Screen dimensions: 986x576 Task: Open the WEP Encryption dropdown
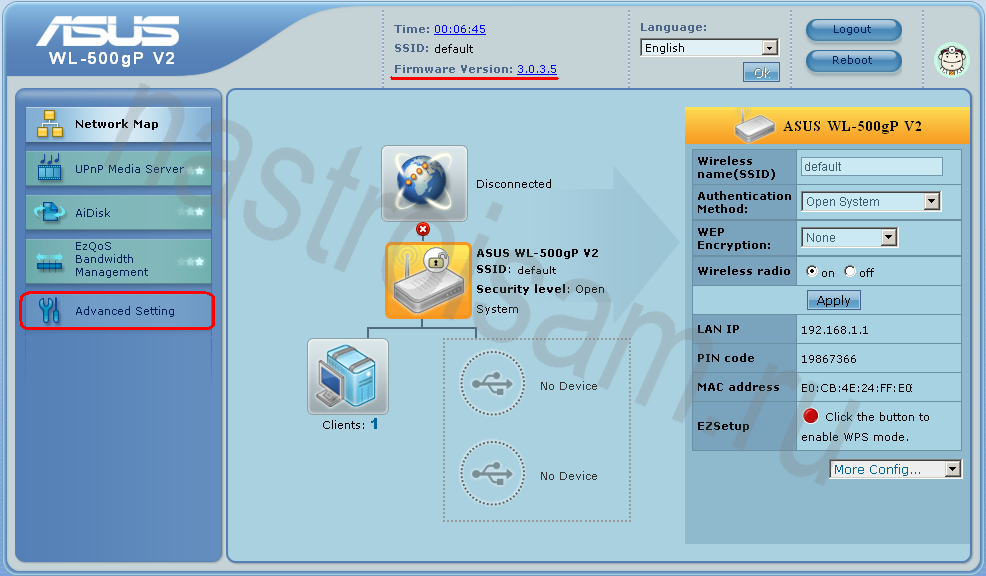pos(849,238)
